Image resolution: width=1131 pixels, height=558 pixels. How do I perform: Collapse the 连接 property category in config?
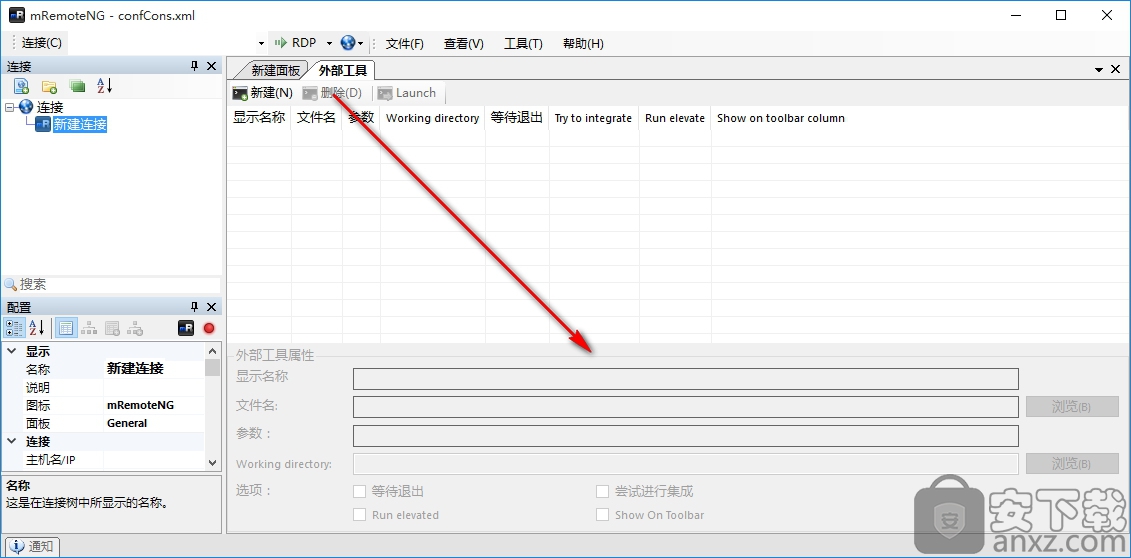[x=12, y=441]
